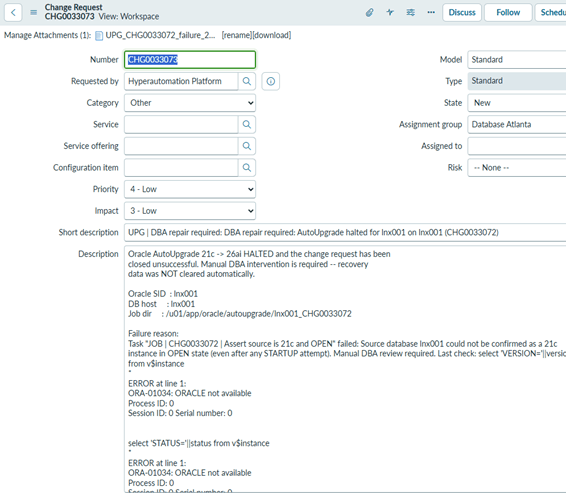Click the Model field showing Standard
The image size is (566, 499).
517,60
